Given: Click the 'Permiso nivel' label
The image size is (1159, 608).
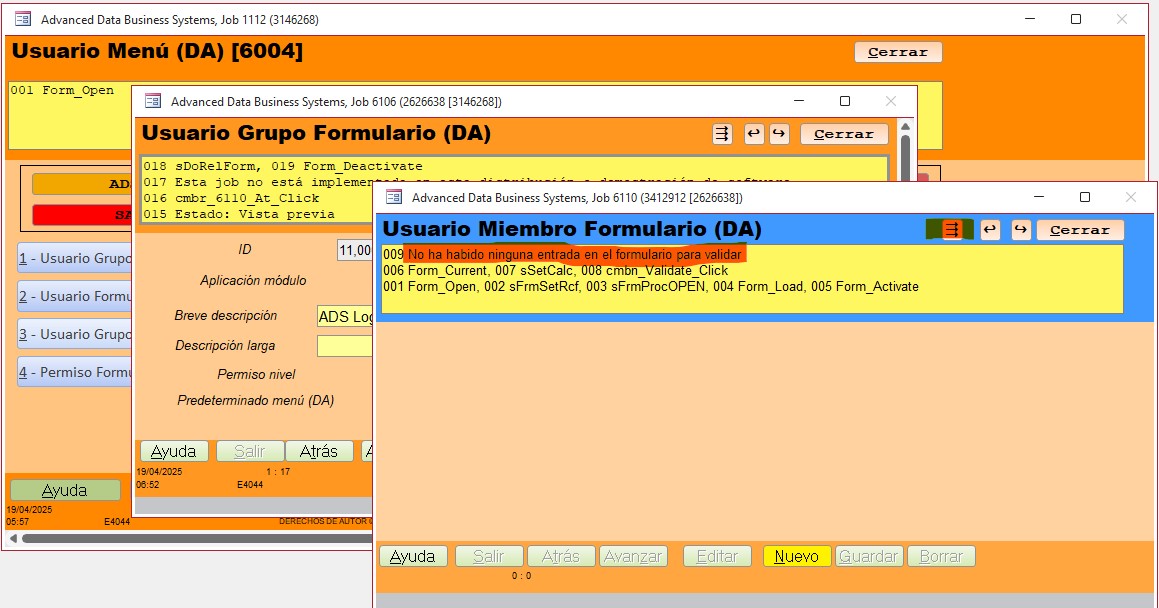Looking at the screenshot, I should tap(256, 375).
